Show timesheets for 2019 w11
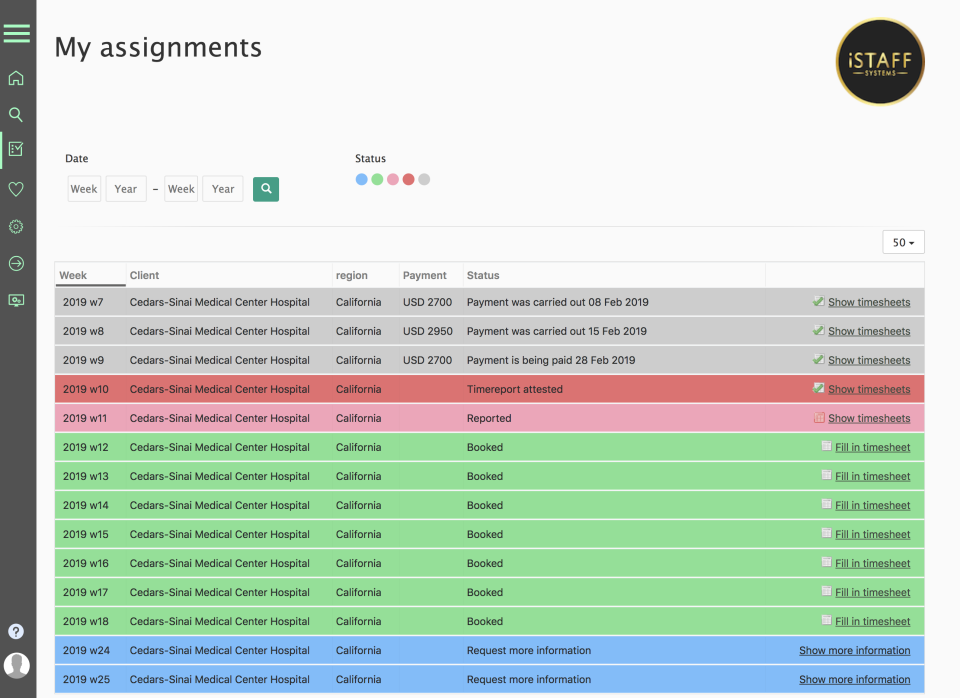The width and height of the screenshot is (960, 698). [869, 418]
